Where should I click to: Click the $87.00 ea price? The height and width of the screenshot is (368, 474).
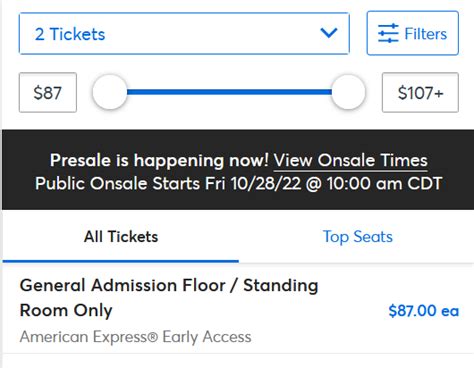coord(424,311)
